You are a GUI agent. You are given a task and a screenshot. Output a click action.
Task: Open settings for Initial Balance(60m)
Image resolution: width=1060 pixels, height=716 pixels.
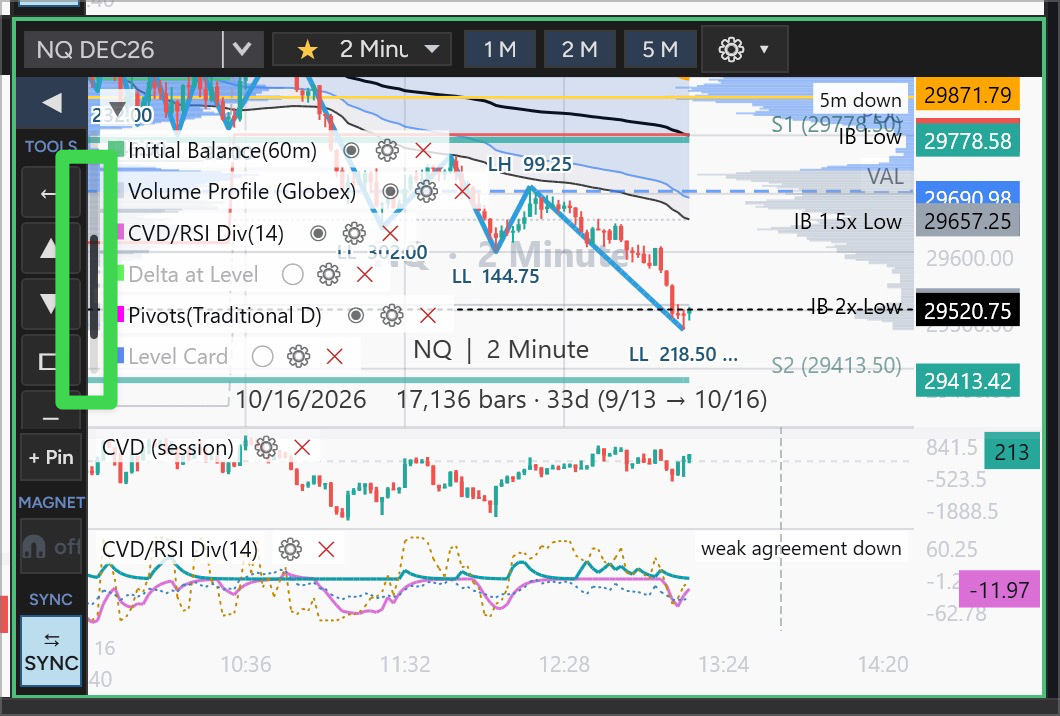click(x=387, y=150)
